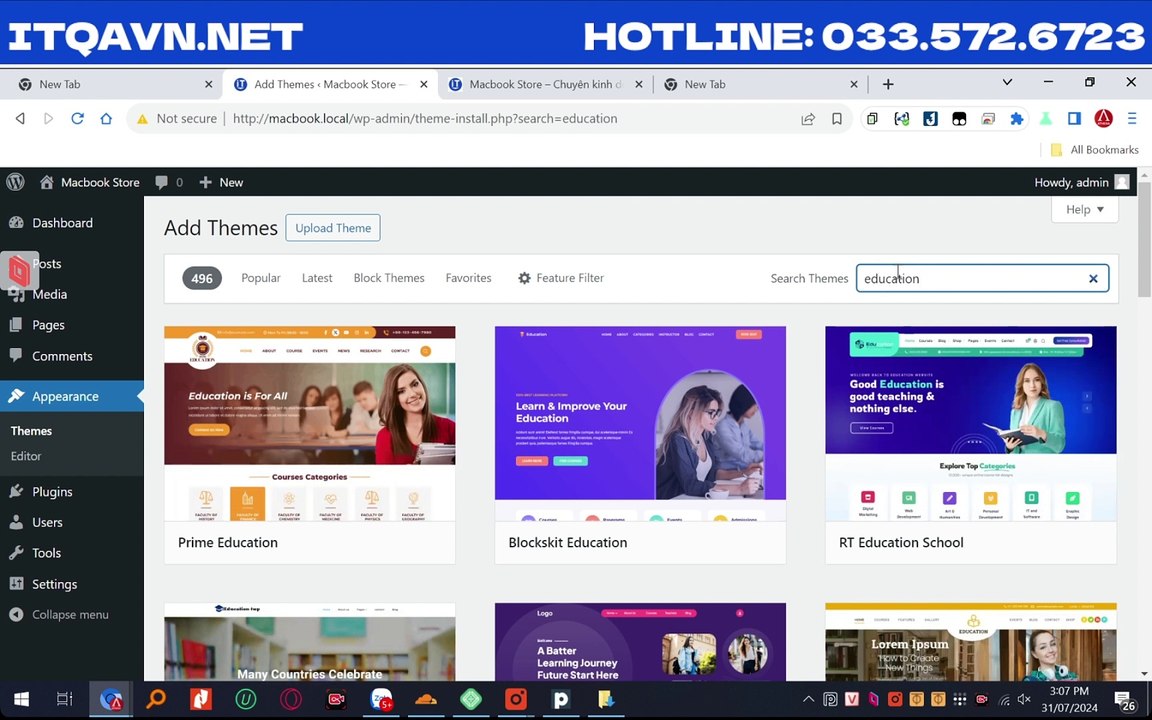The image size is (1152, 720).
Task: Clear the theme search text
Action: coord(1093,278)
